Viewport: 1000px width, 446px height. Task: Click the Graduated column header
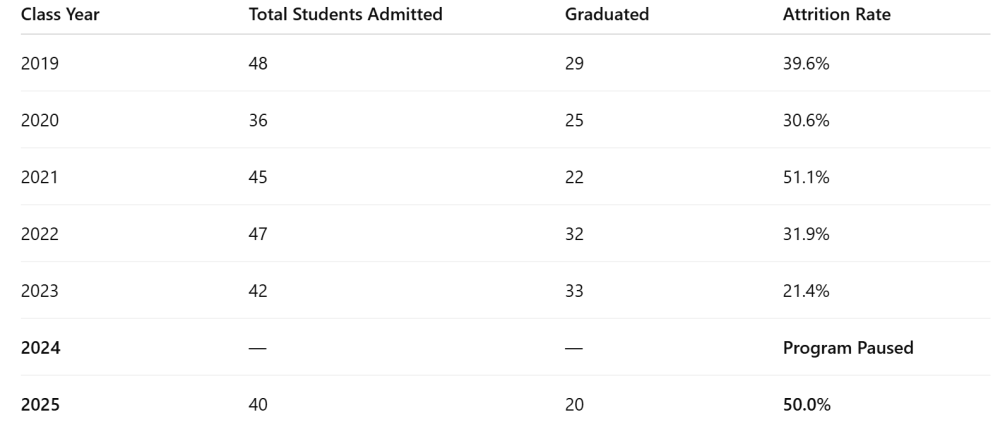607,15
